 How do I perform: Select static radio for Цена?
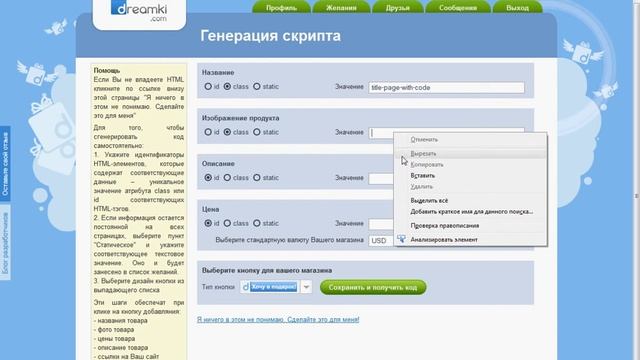coord(257,223)
